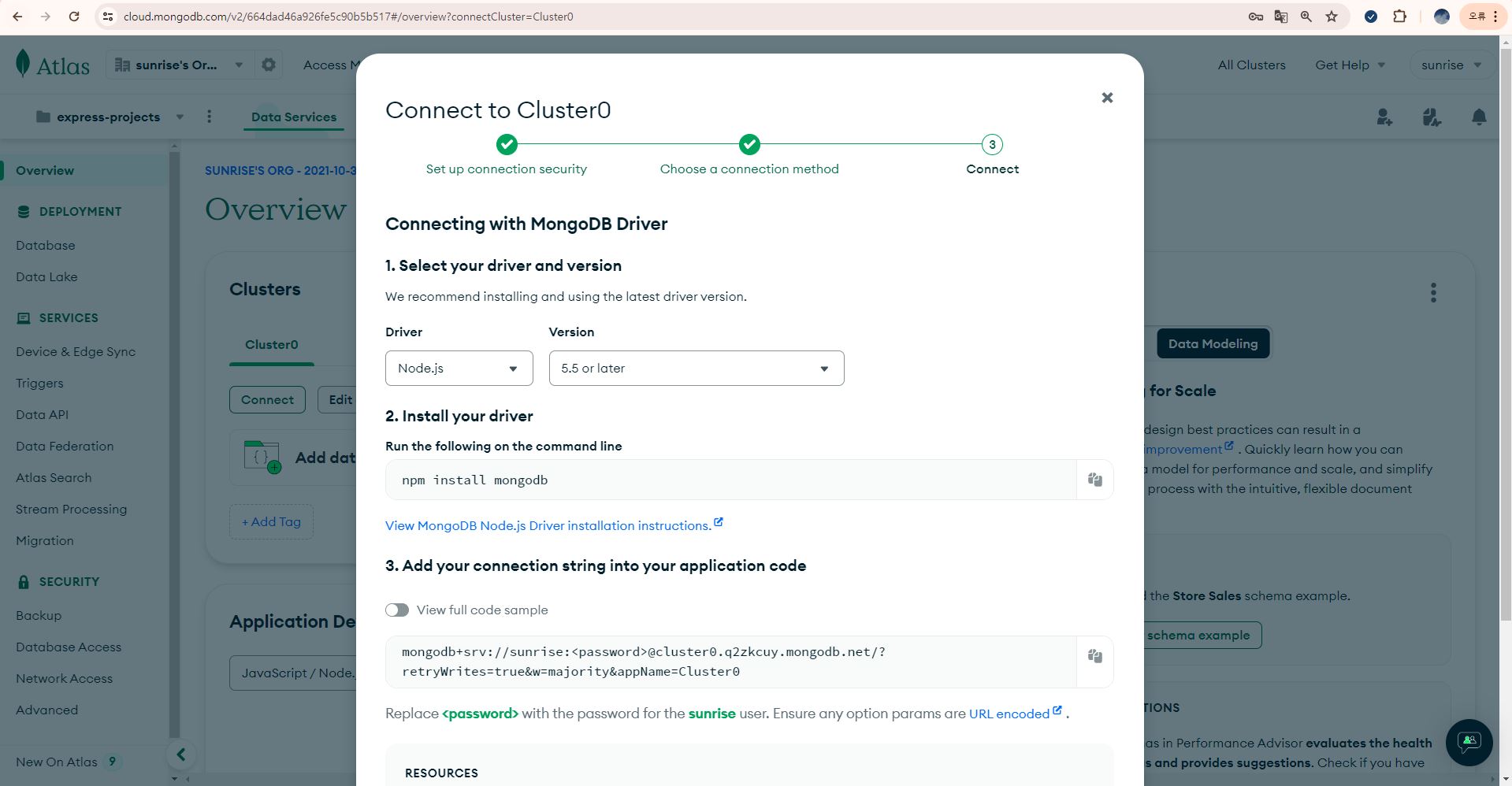Collapse the sidebar with the chevron button

181,754
